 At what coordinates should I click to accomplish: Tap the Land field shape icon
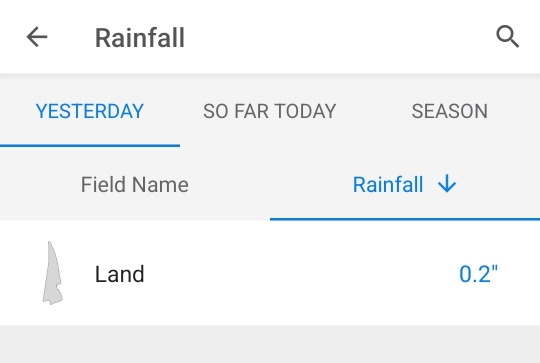(52, 273)
